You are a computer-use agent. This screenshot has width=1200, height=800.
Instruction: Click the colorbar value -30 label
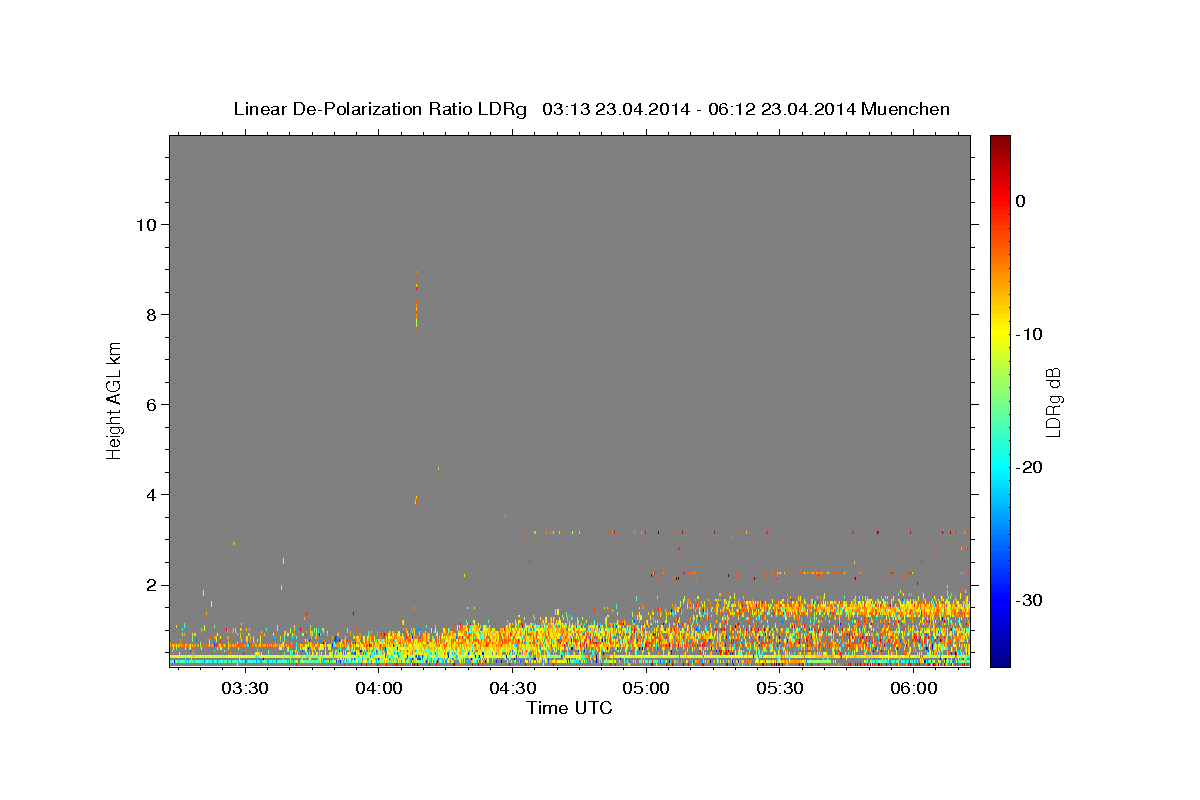(x=1030, y=600)
